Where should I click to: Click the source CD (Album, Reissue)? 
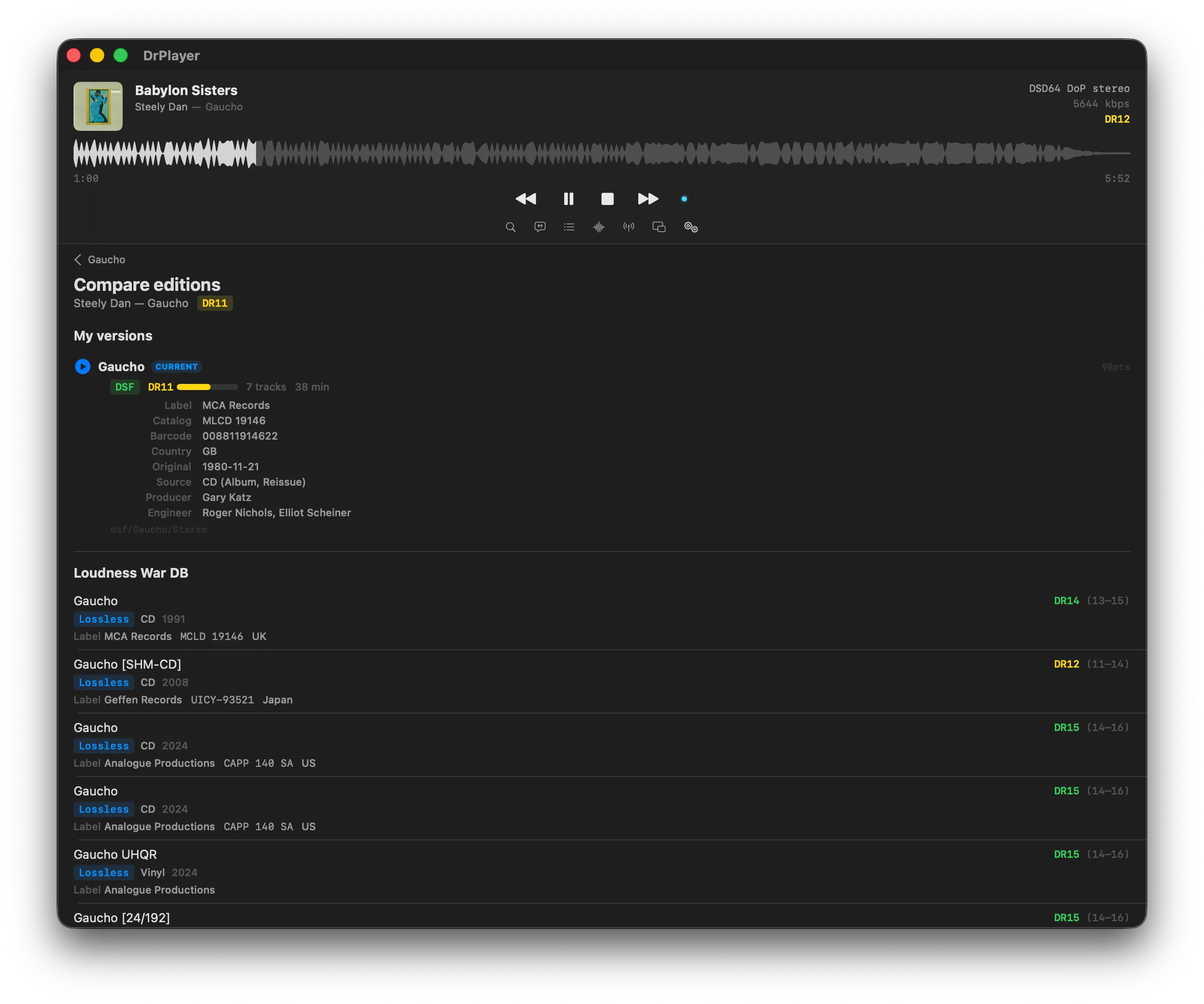coord(254,482)
